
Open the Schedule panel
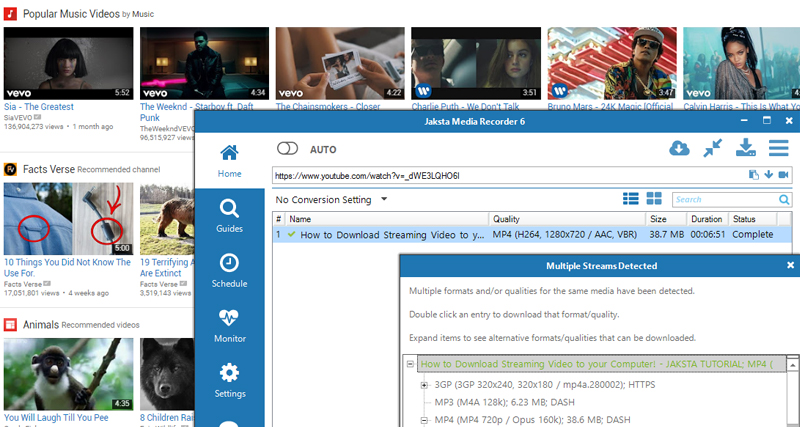229,270
